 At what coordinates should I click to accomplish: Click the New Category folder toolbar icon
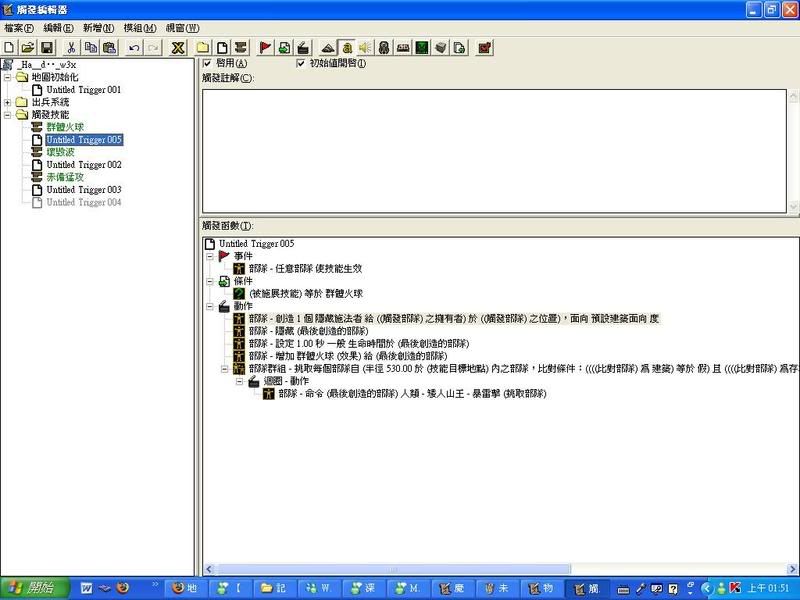(203, 47)
